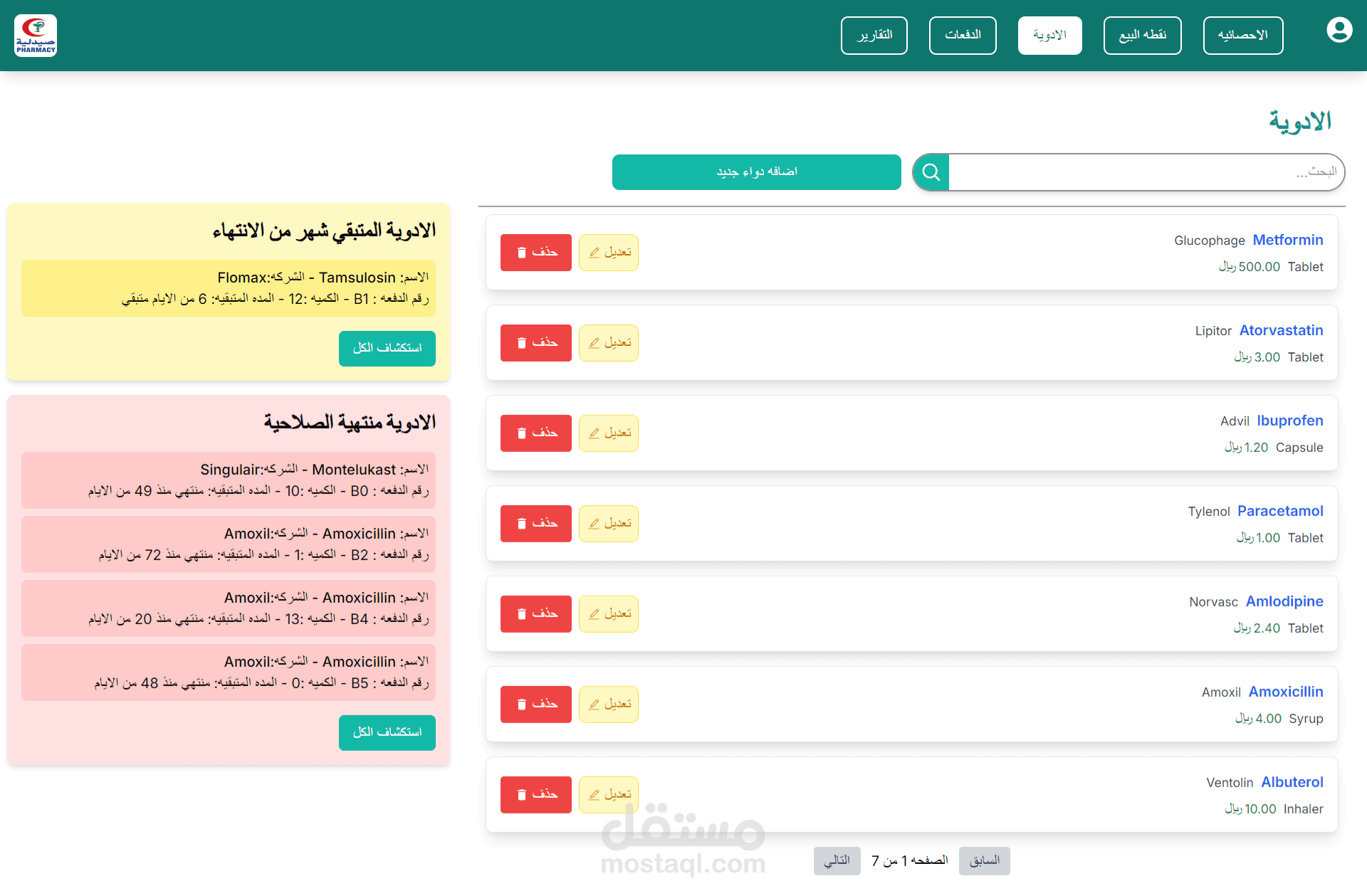Click the الصفحه 1 من 7 indicator
Image resolution: width=1367 pixels, height=896 pixels.
(910, 861)
